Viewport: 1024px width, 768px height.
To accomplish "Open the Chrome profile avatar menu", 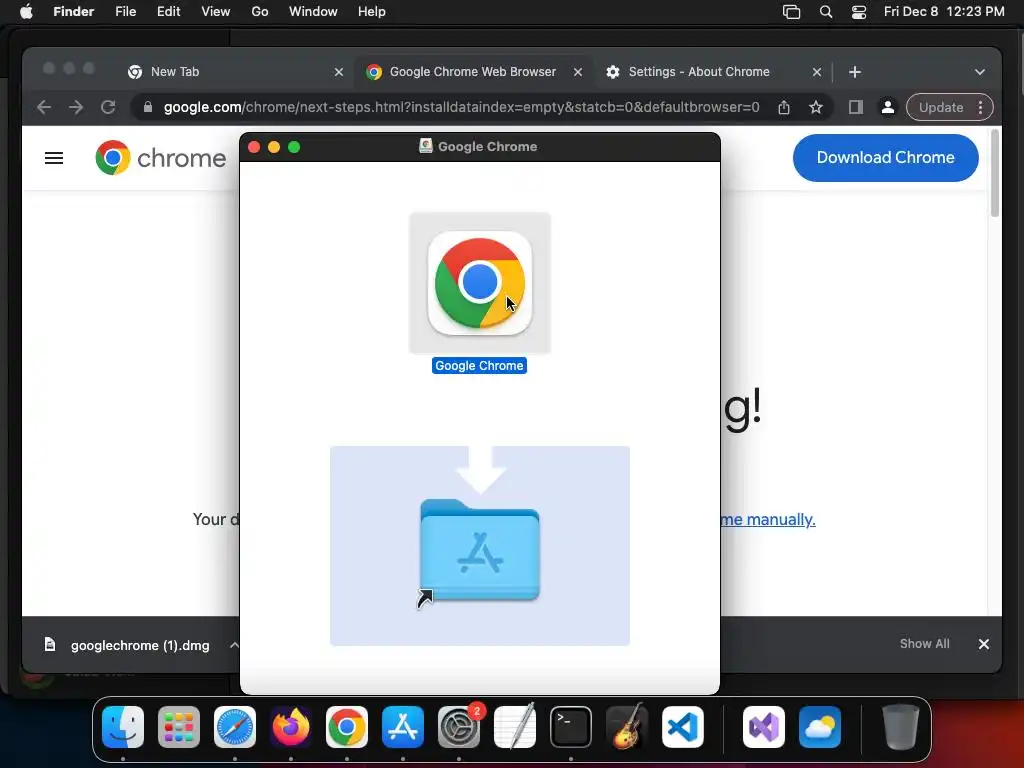I will [x=888, y=107].
